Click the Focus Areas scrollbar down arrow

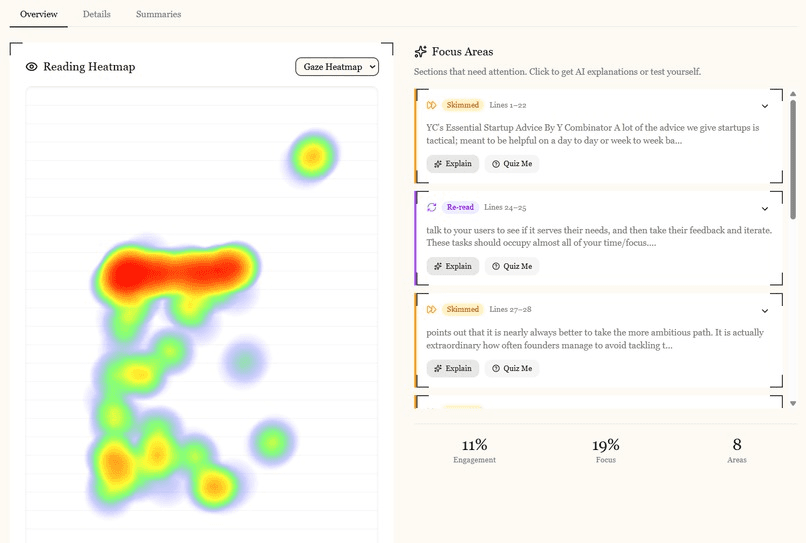(793, 404)
